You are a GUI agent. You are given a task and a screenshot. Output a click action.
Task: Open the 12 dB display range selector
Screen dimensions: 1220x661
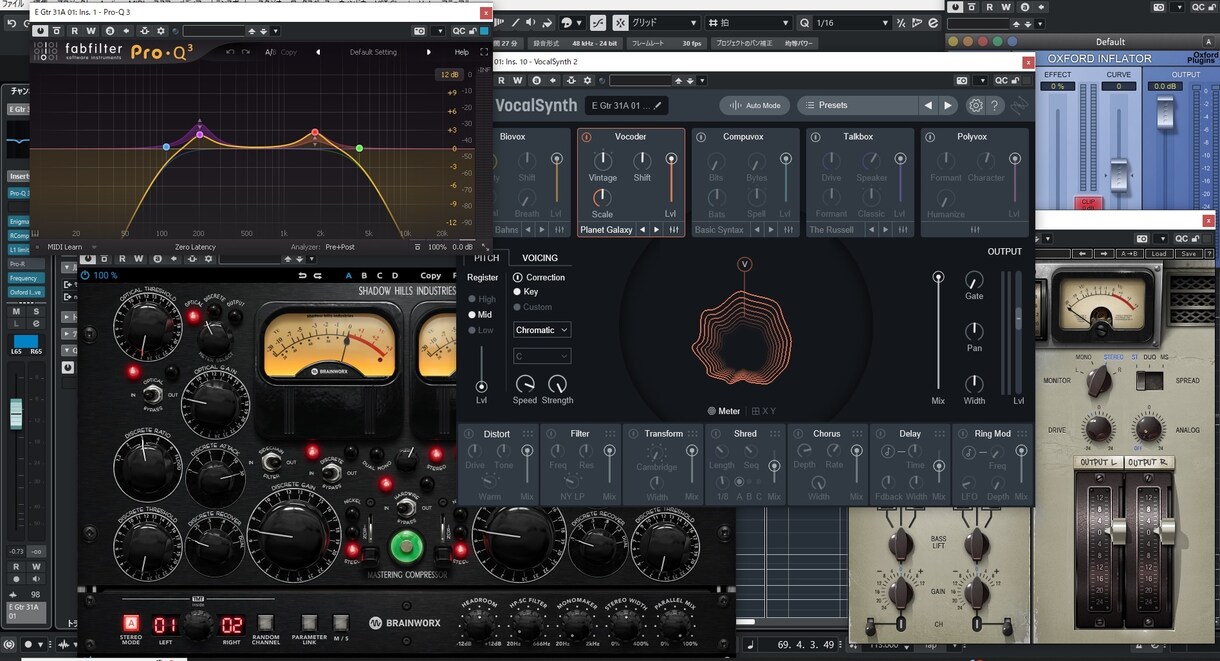click(x=447, y=75)
